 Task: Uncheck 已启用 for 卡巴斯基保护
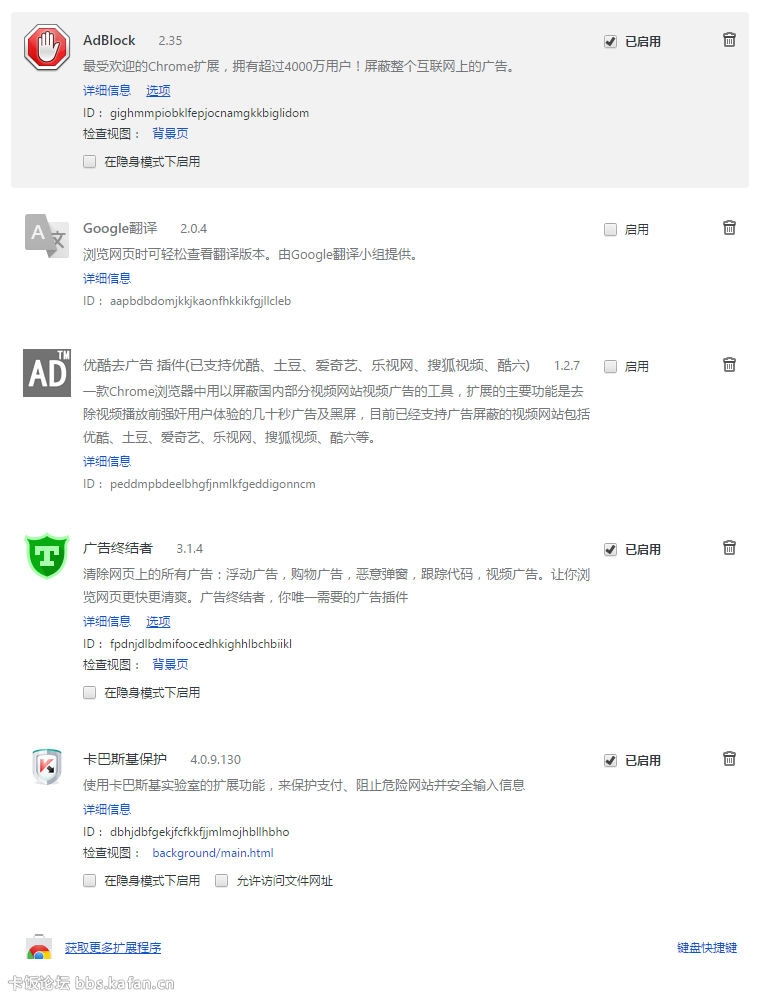tap(611, 760)
